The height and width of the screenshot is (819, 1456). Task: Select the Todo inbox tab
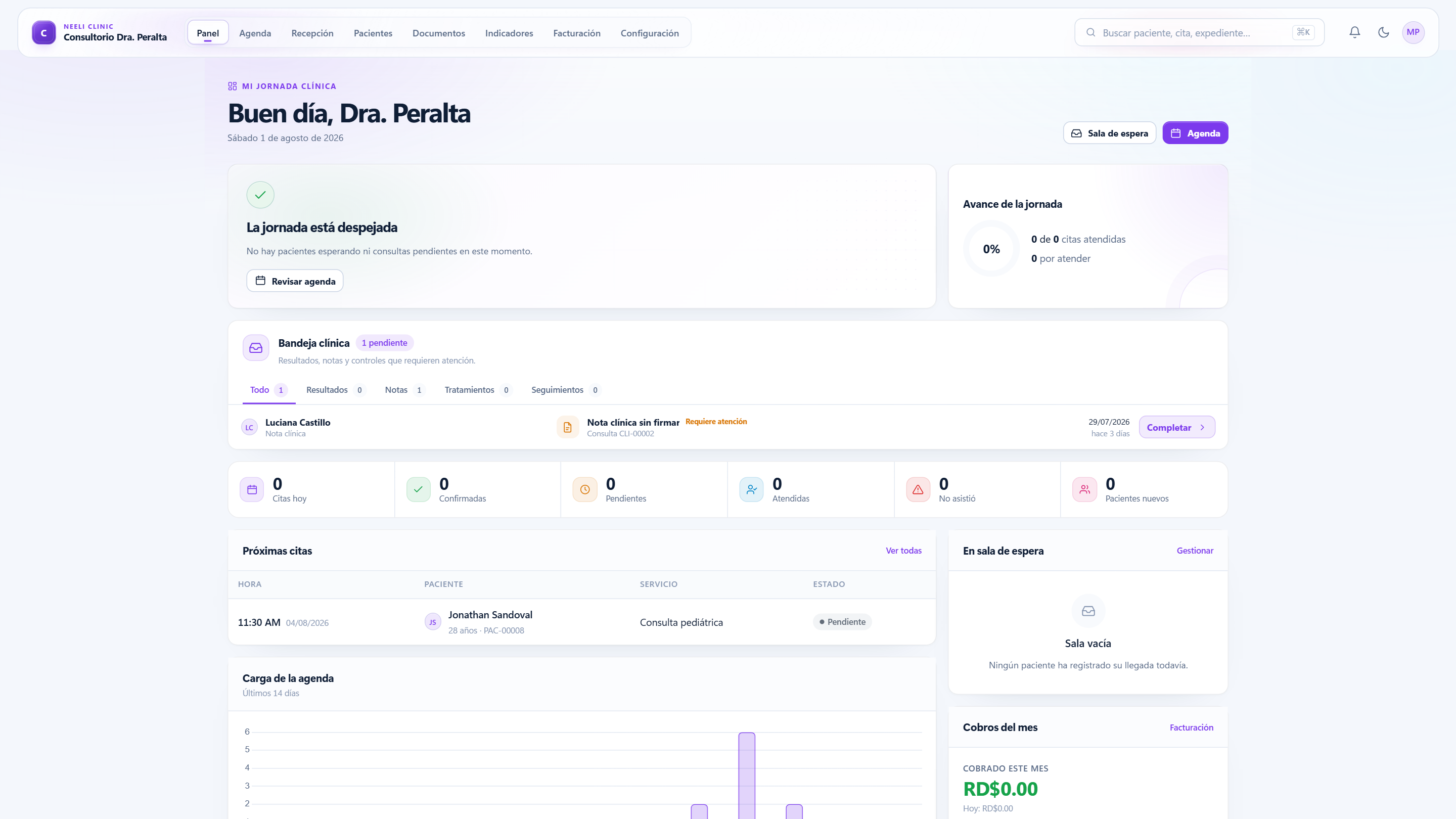coord(269,390)
